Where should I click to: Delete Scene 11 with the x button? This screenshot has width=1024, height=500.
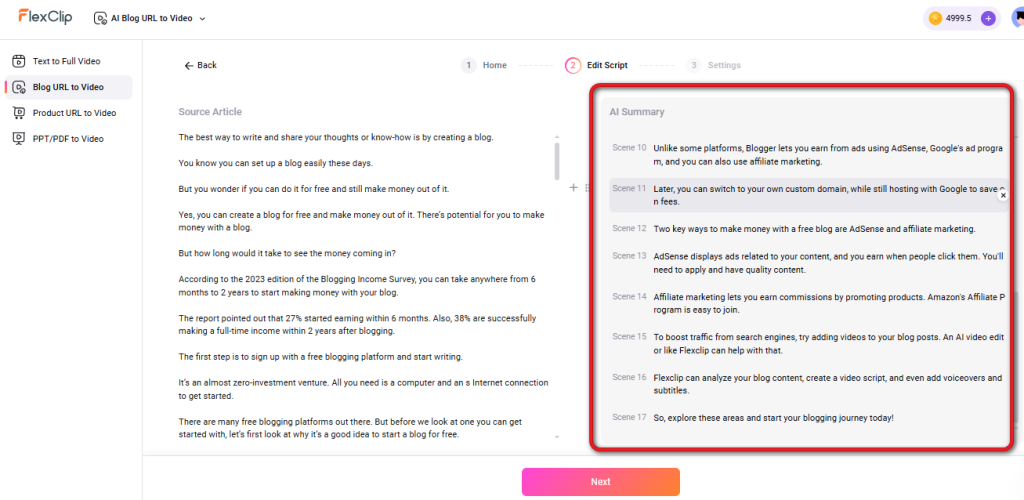click(1003, 196)
